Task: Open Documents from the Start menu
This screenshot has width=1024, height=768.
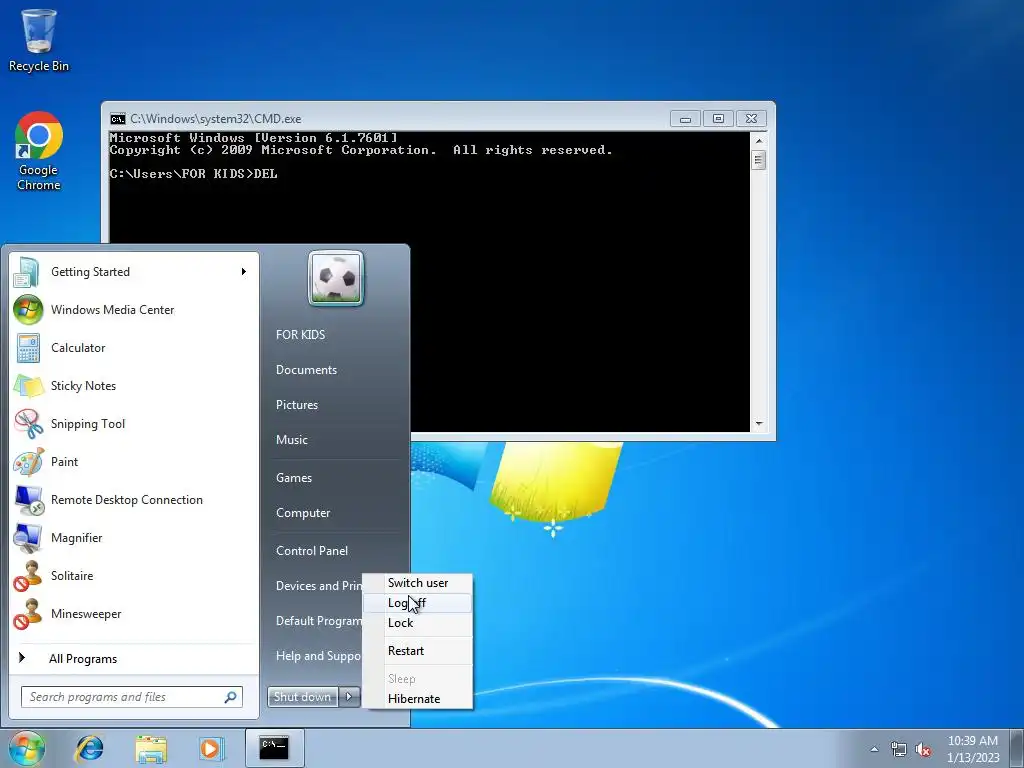Action: click(306, 370)
